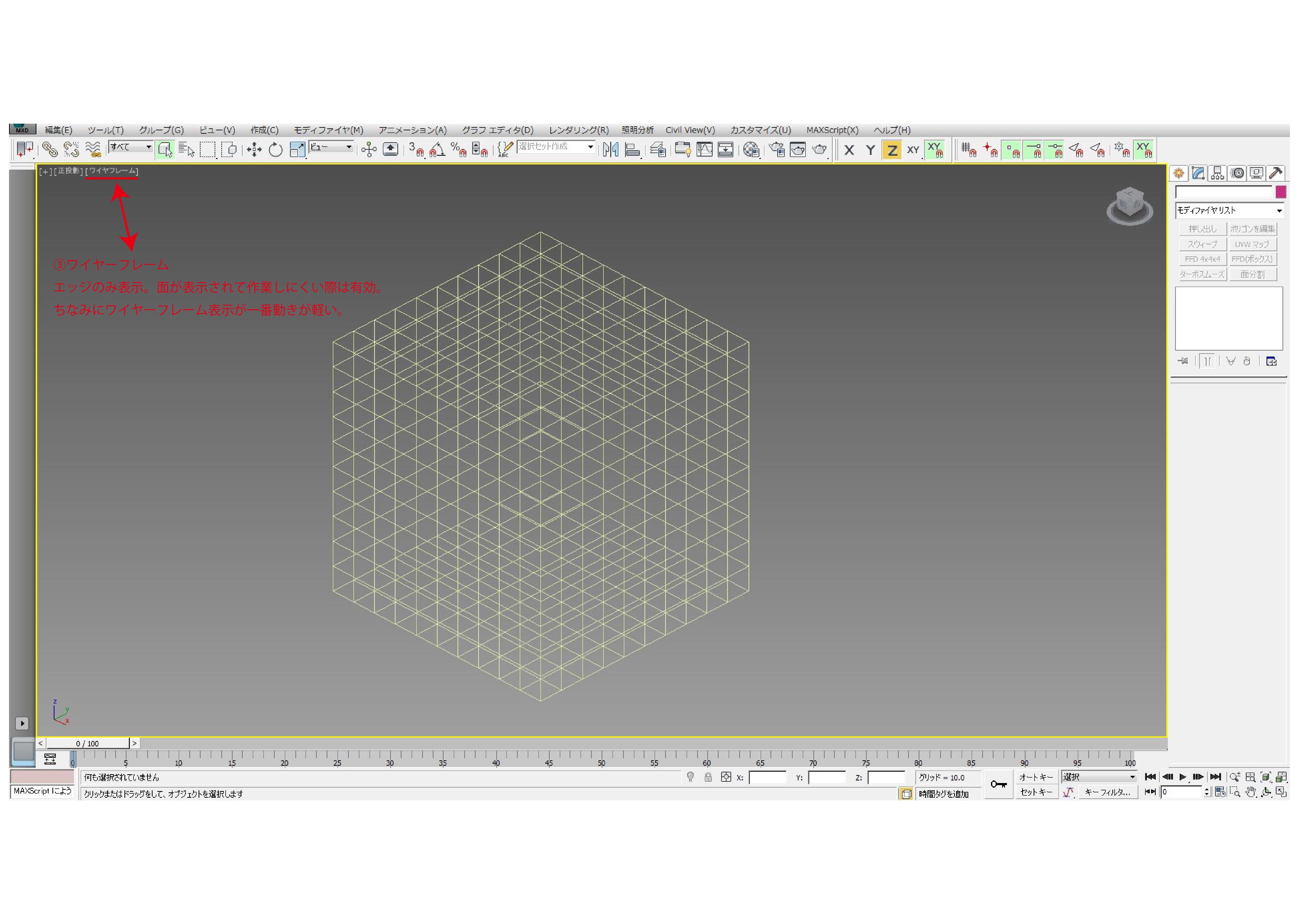This screenshot has width=1299, height=924.
Task: Click the pink object color swatch
Action: [x=1280, y=192]
